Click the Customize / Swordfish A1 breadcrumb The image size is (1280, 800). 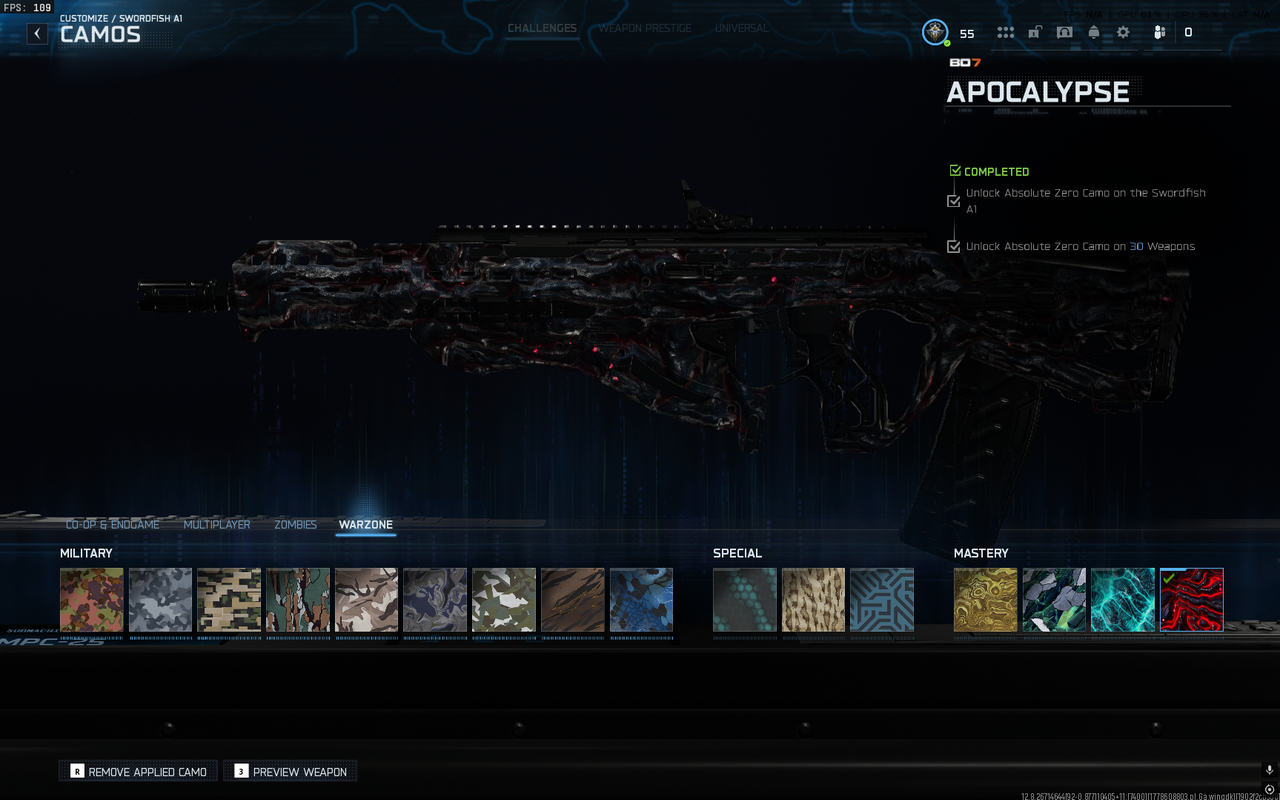[x=121, y=18]
